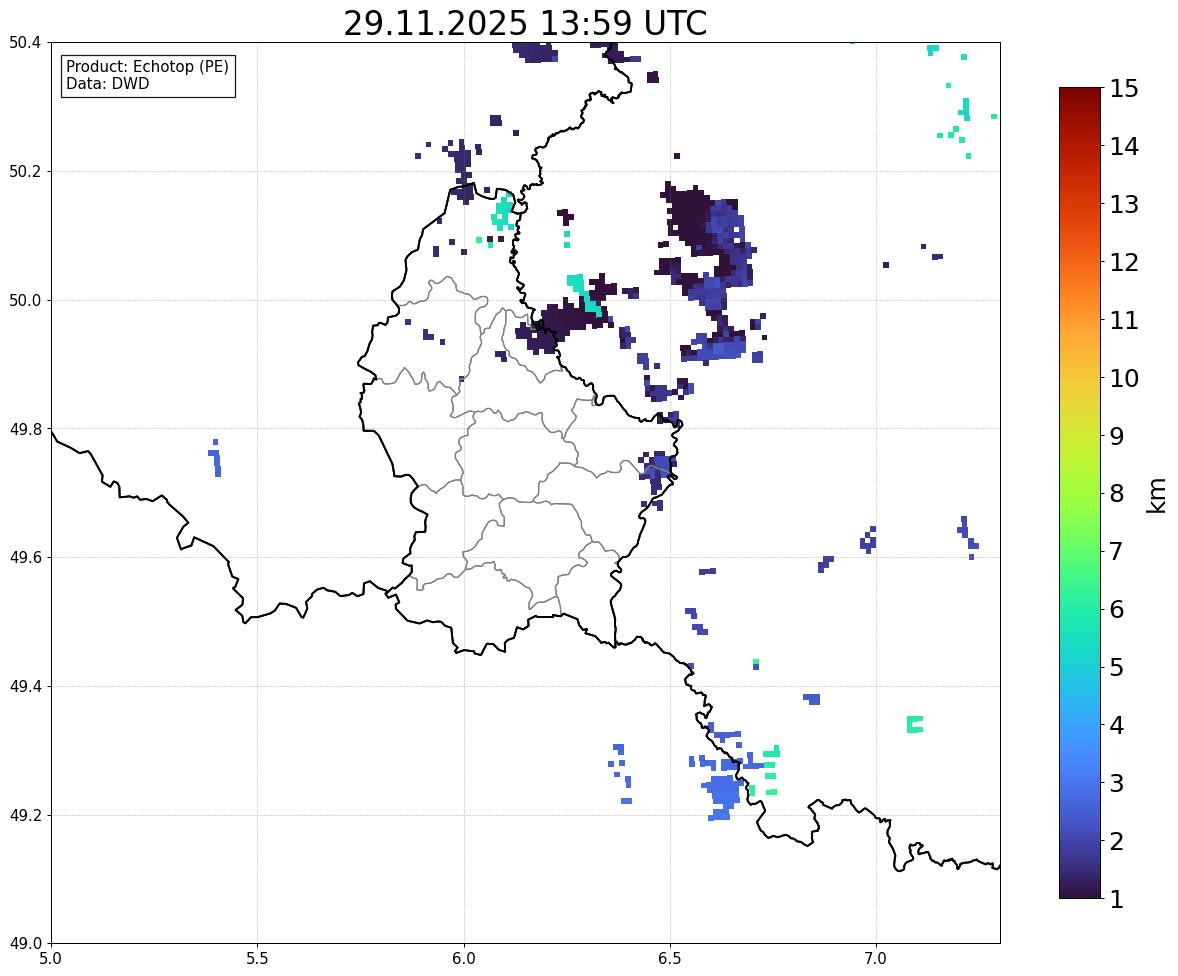Viewport: 1178px width, 976px height.
Task: Click longitude axis label '5.0'
Action: (51, 959)
